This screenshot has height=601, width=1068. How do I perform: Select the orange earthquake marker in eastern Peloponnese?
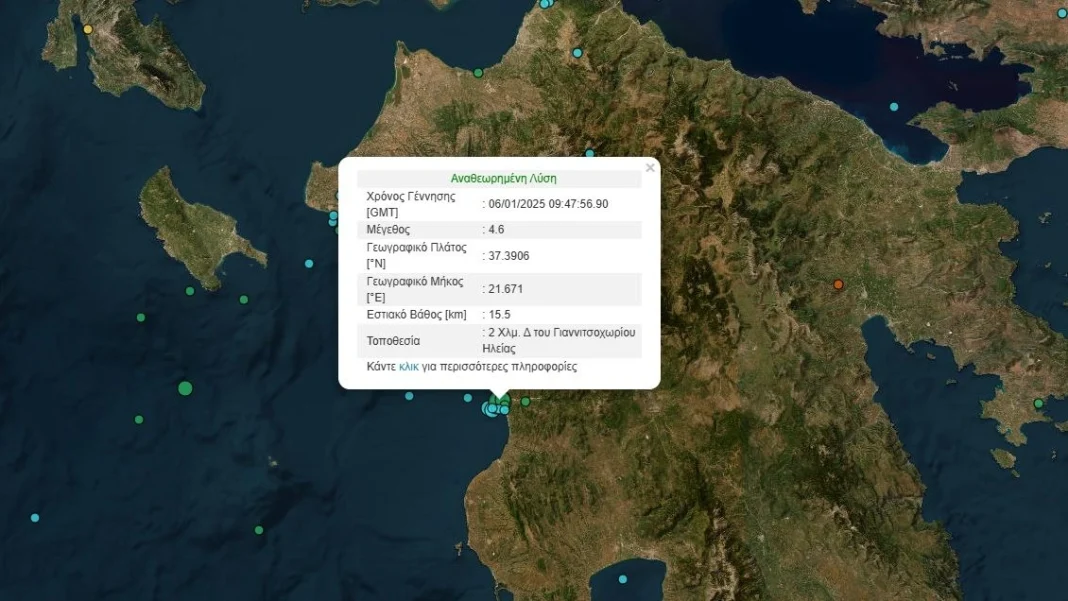838,284
